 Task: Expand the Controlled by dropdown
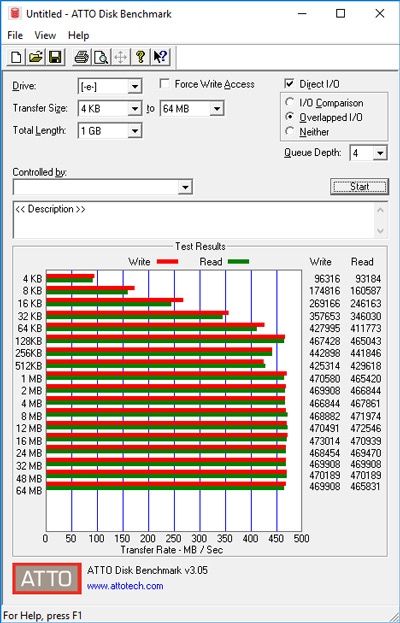click(185, 187)
